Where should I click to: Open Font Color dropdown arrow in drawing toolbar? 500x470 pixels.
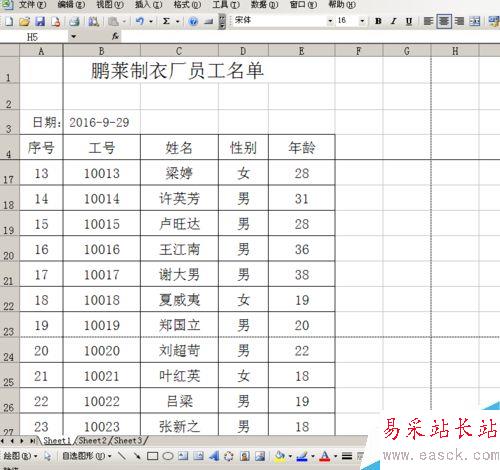pos(335,456)
